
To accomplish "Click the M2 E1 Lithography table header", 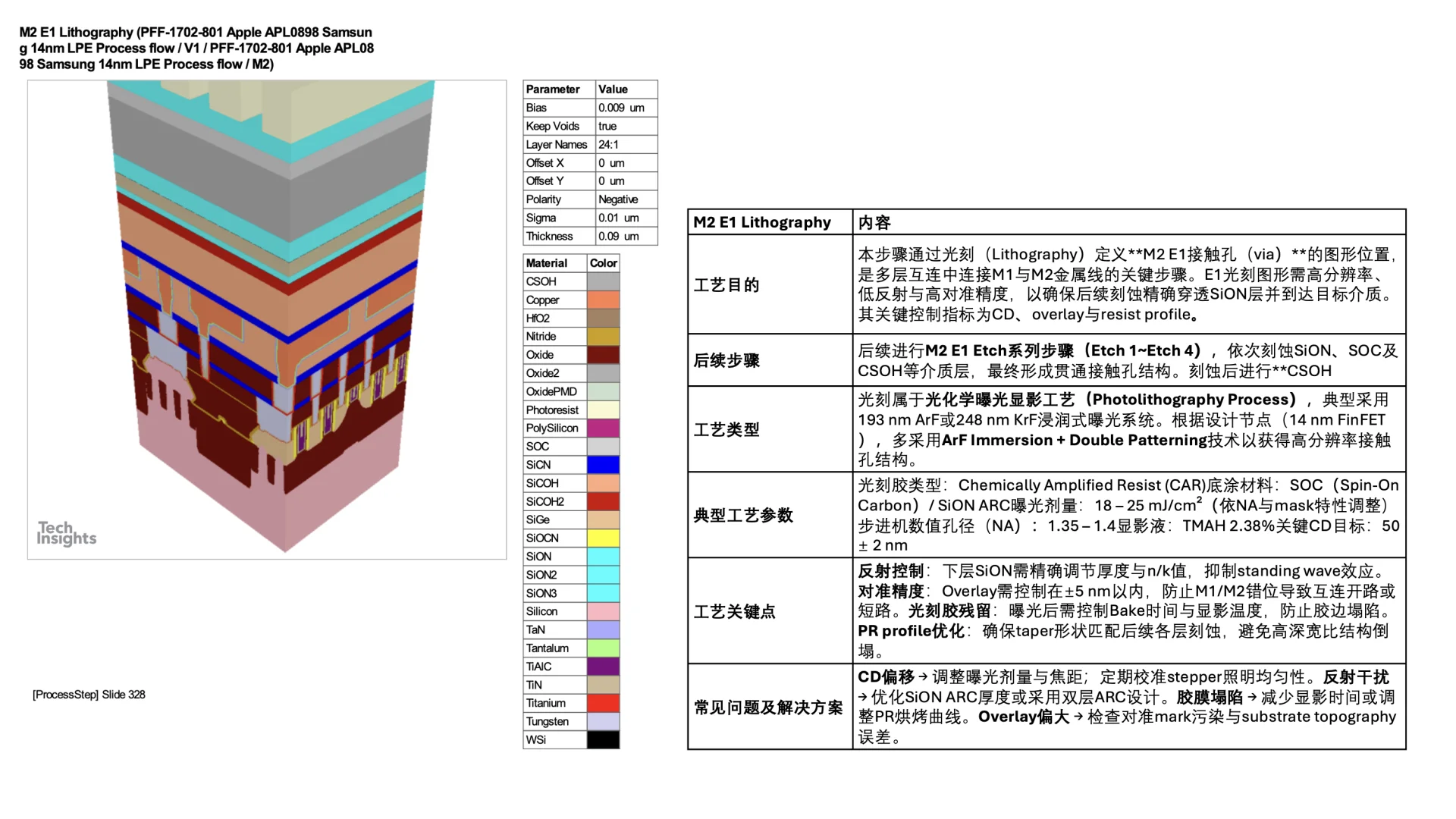I will 762,222.
